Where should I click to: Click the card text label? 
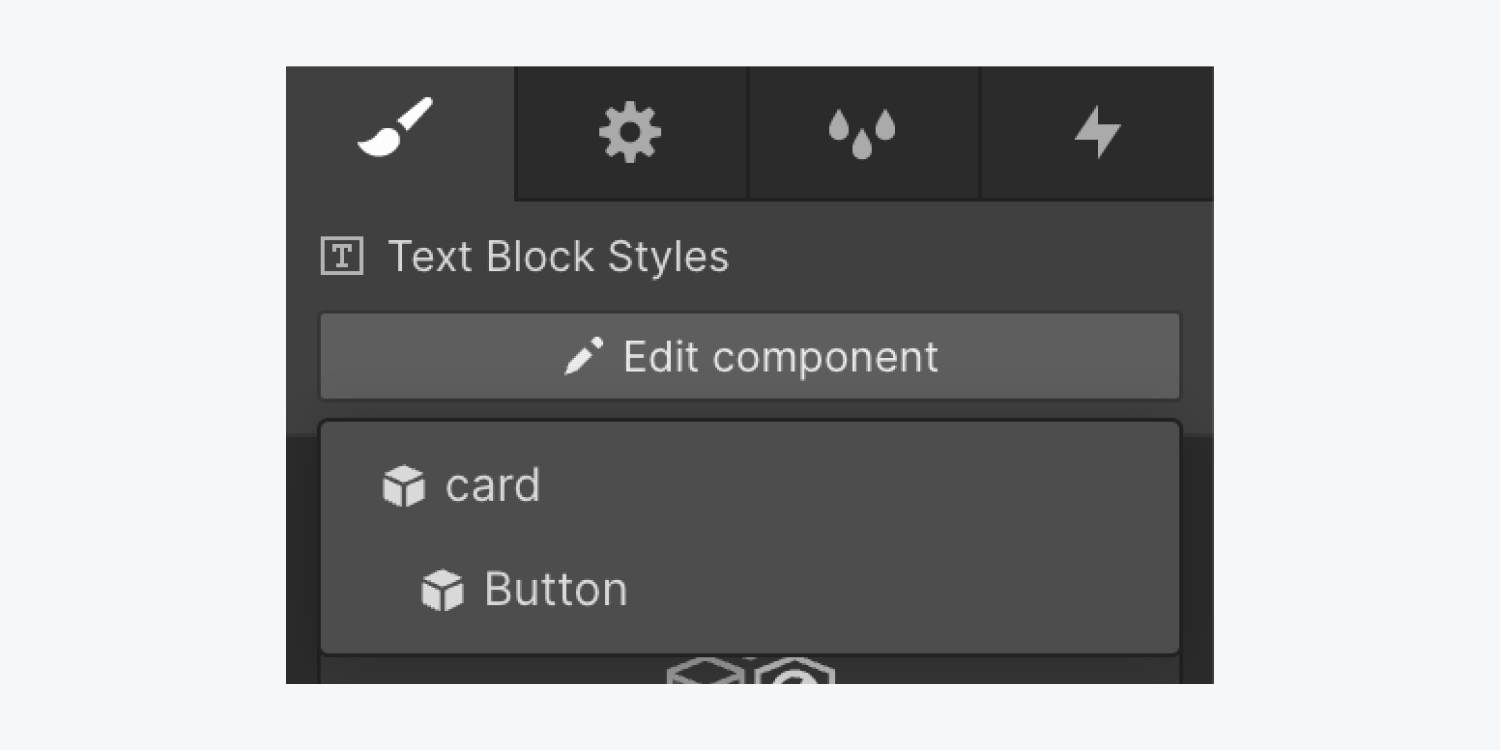(x=493, y=486)
